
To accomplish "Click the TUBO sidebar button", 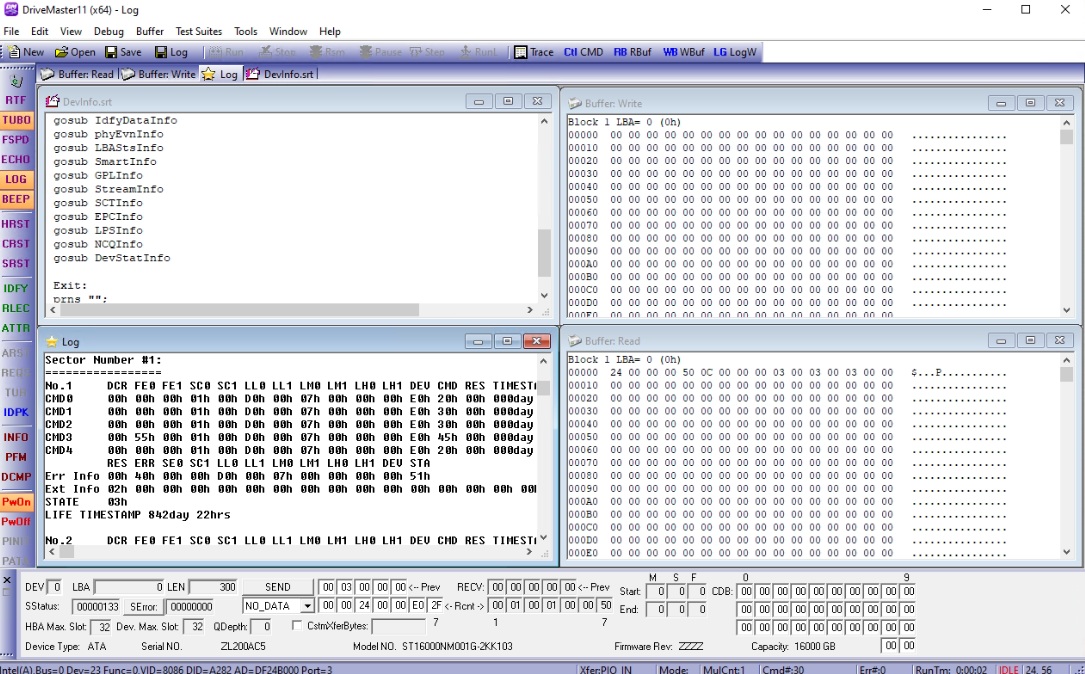I will [16, 120].
